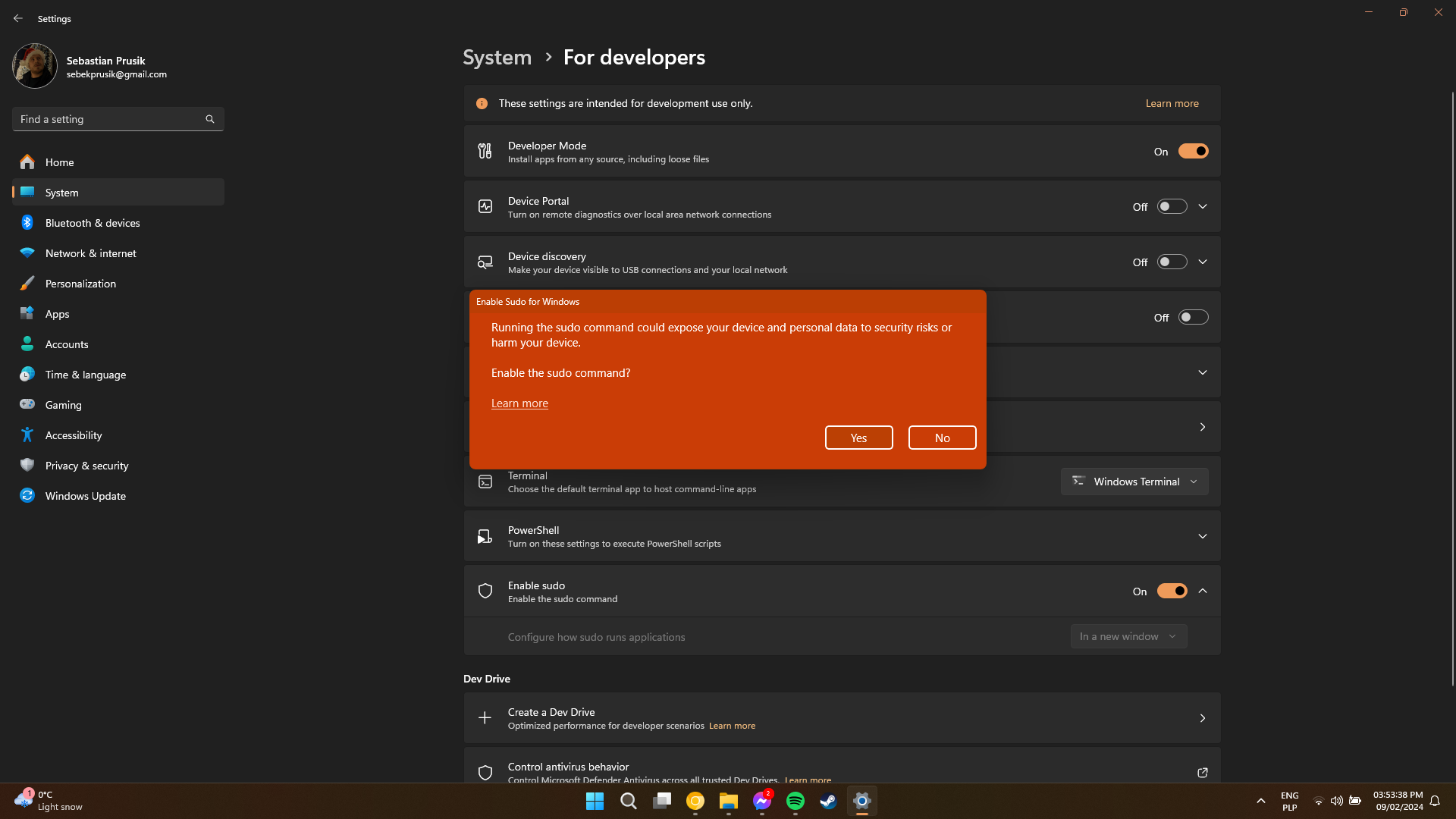Open the 'In a new window' dropdown
This screenshot has width=1456, height=819.
[1128, 636]
